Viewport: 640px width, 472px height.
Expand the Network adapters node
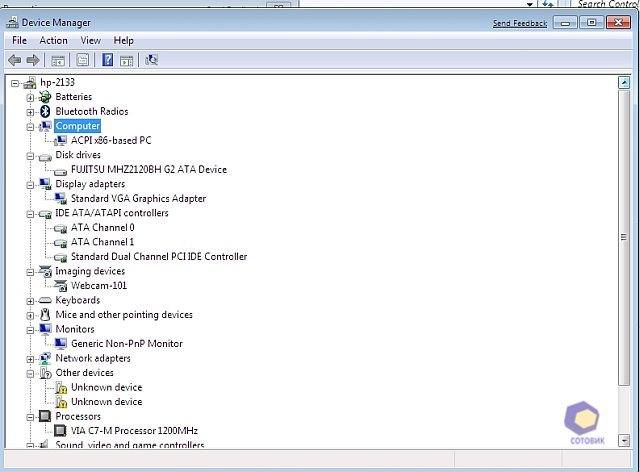click(31, 358)
